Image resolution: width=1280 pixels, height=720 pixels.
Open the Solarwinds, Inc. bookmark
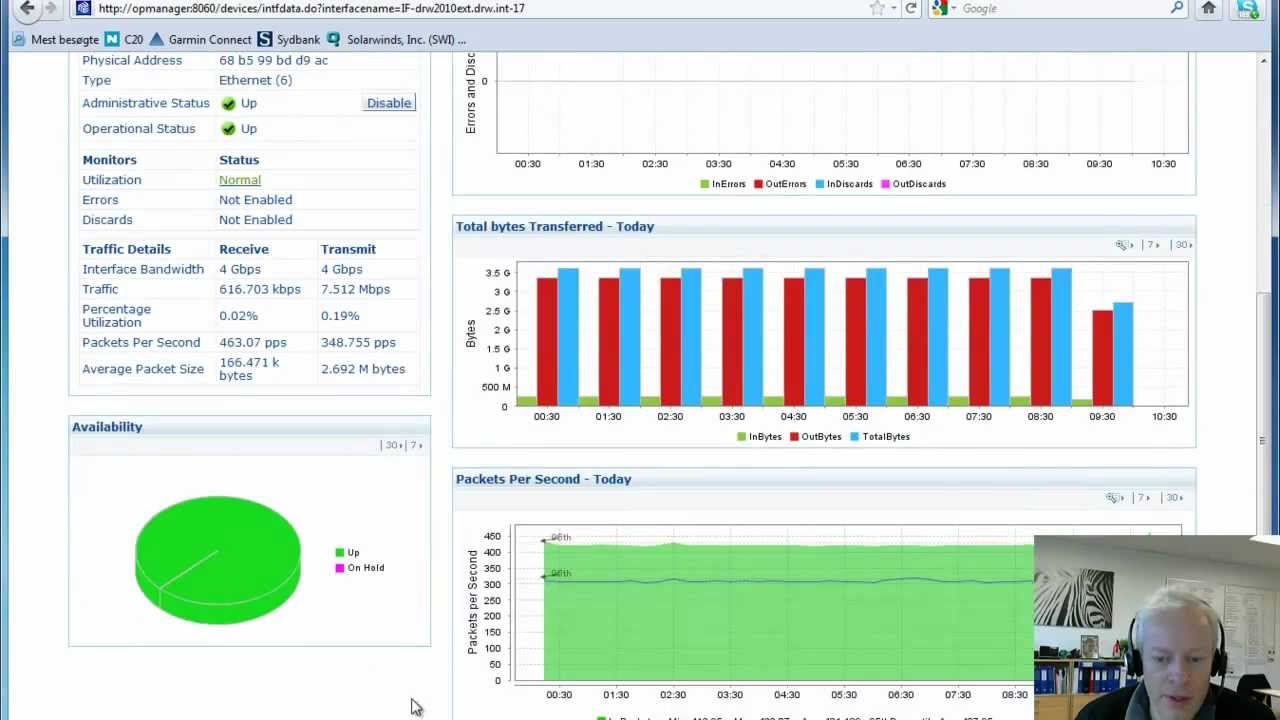tap(396, 40)
